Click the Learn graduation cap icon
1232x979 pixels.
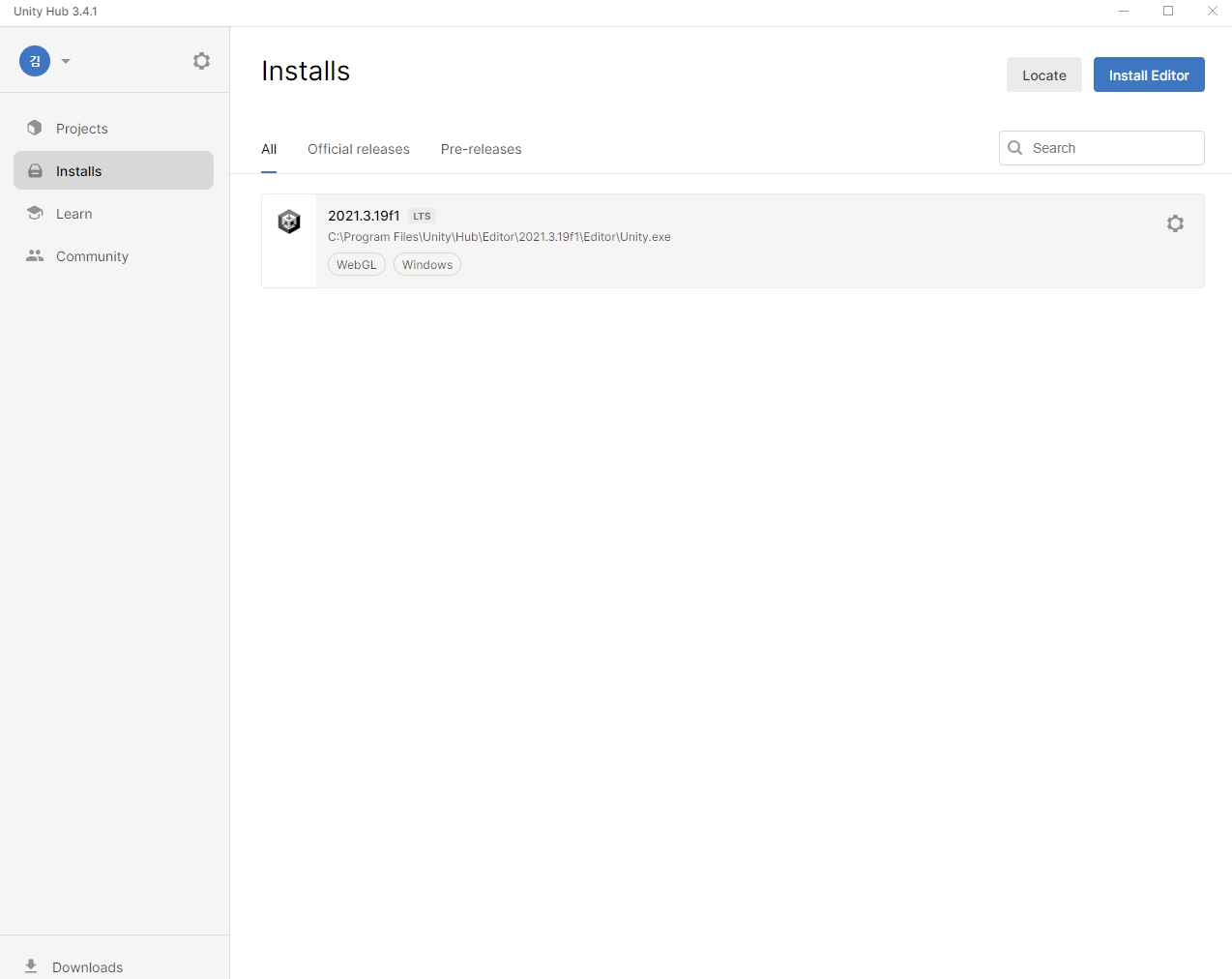coord(35,213)
